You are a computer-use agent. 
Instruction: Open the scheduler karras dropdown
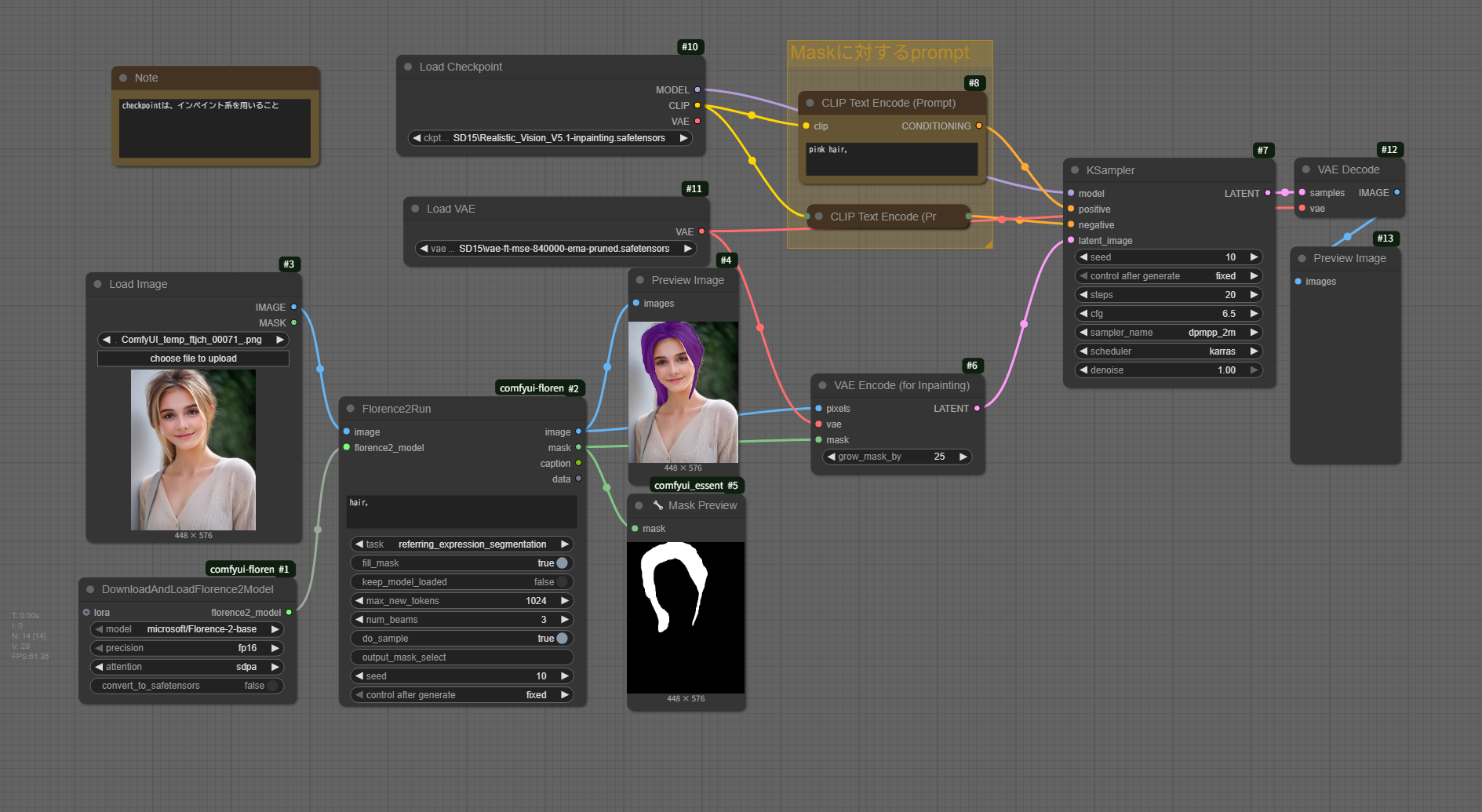(x=1167, y=351)
